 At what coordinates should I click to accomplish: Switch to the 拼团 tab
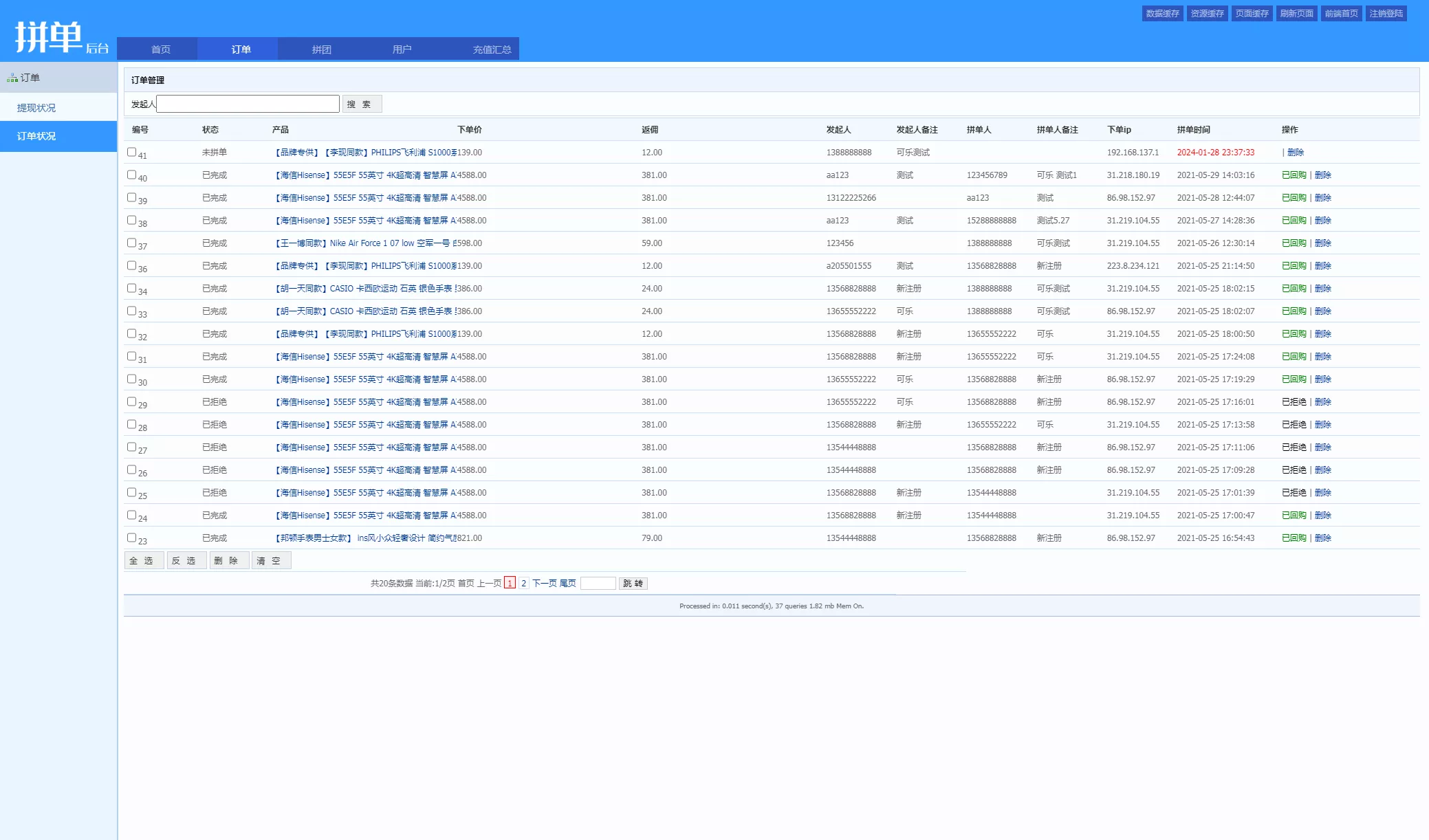pyautogui.click(x=321, y=49)
